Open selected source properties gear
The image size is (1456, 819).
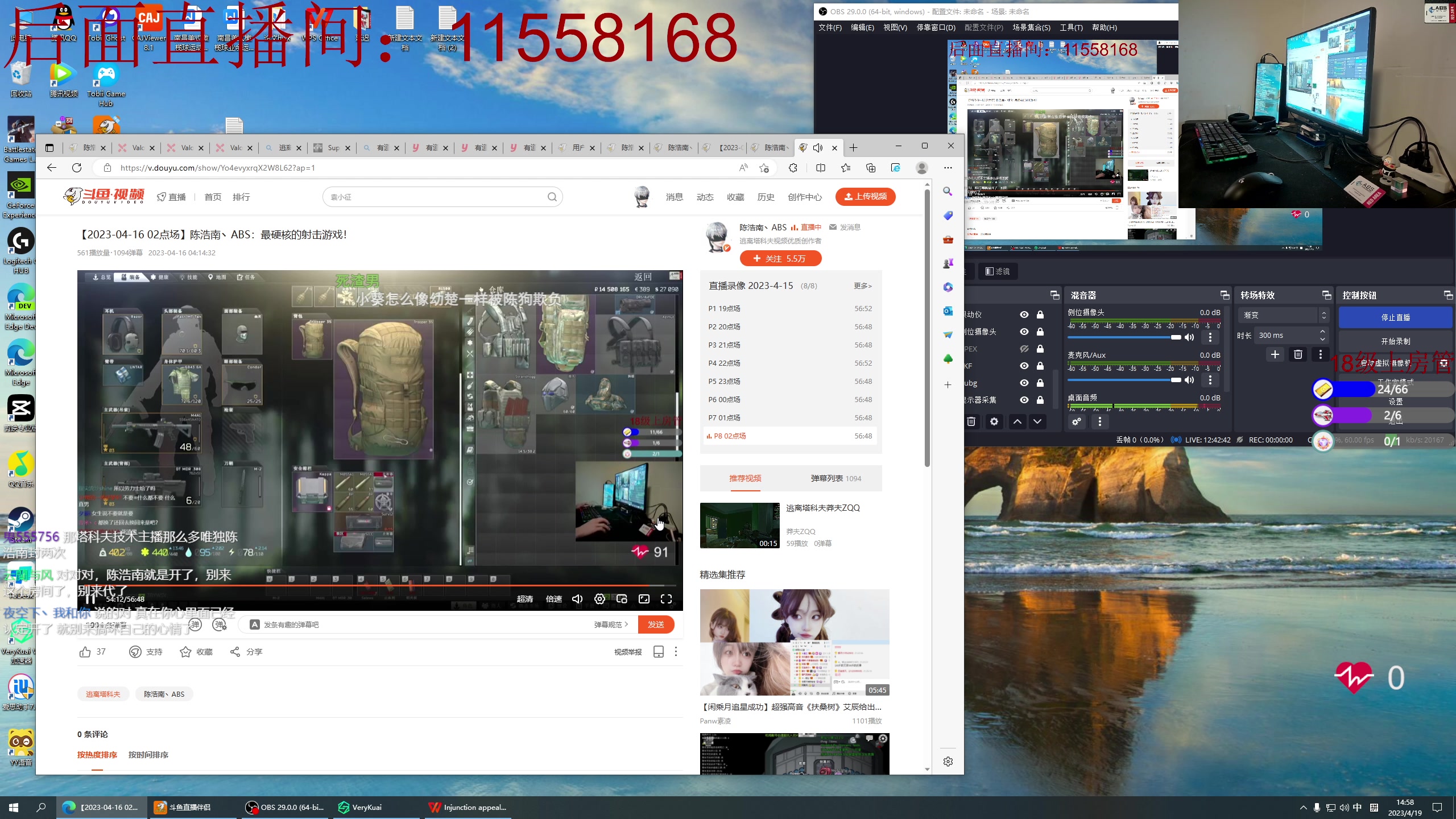[994, 421]
